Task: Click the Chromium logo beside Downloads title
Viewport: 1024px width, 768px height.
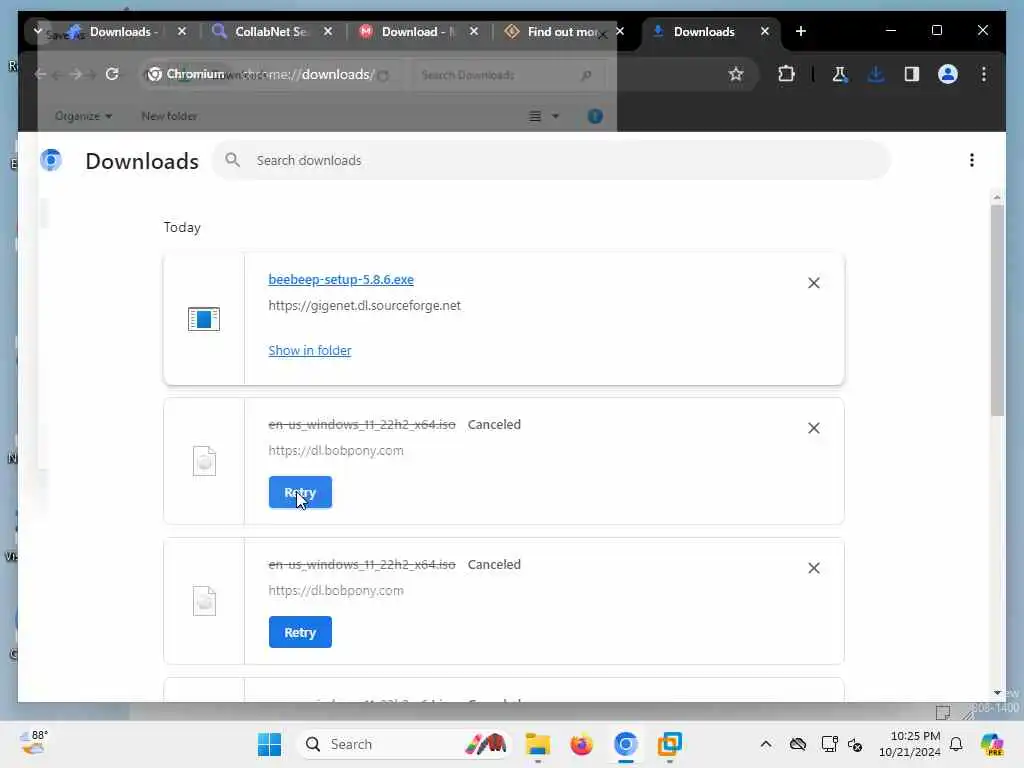Action: coord(51,160)
